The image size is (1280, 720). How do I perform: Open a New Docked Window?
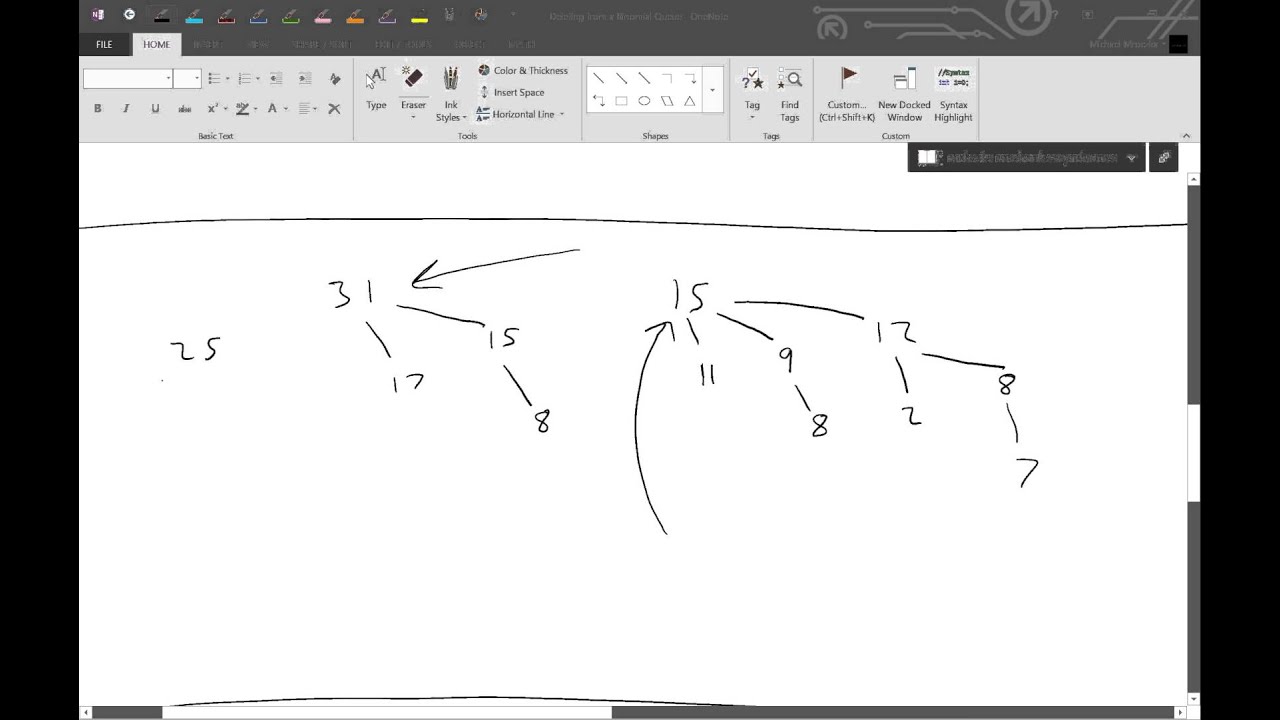(x=904, y=93)
